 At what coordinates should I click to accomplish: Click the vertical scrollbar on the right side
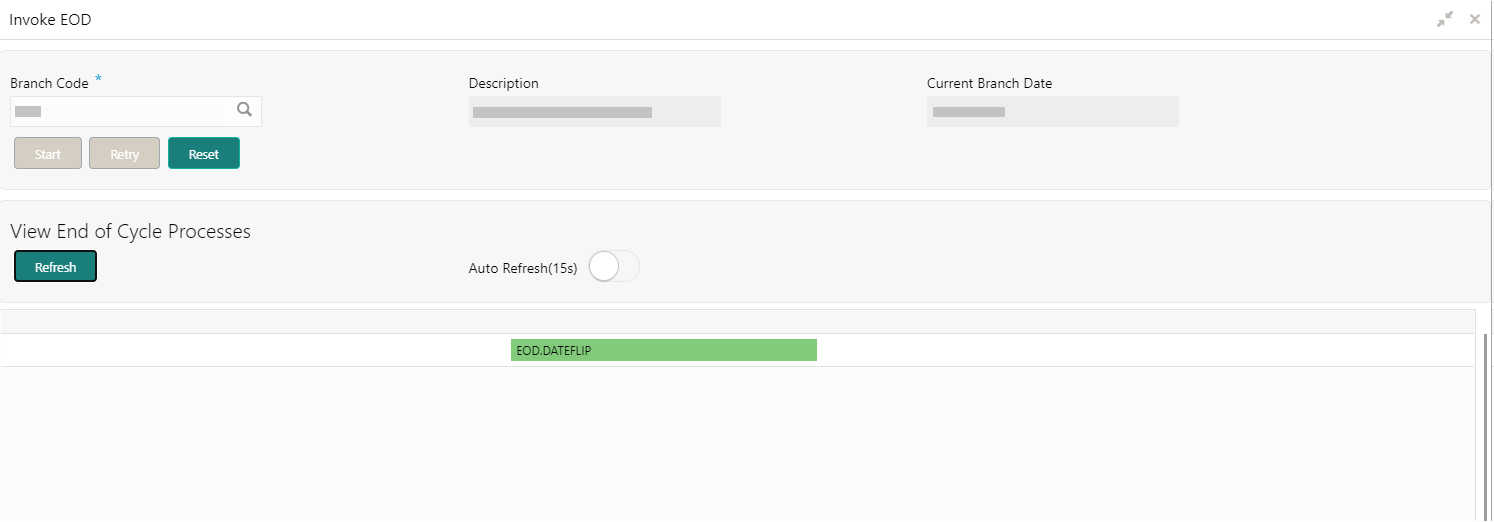(x=1487, y=420)
